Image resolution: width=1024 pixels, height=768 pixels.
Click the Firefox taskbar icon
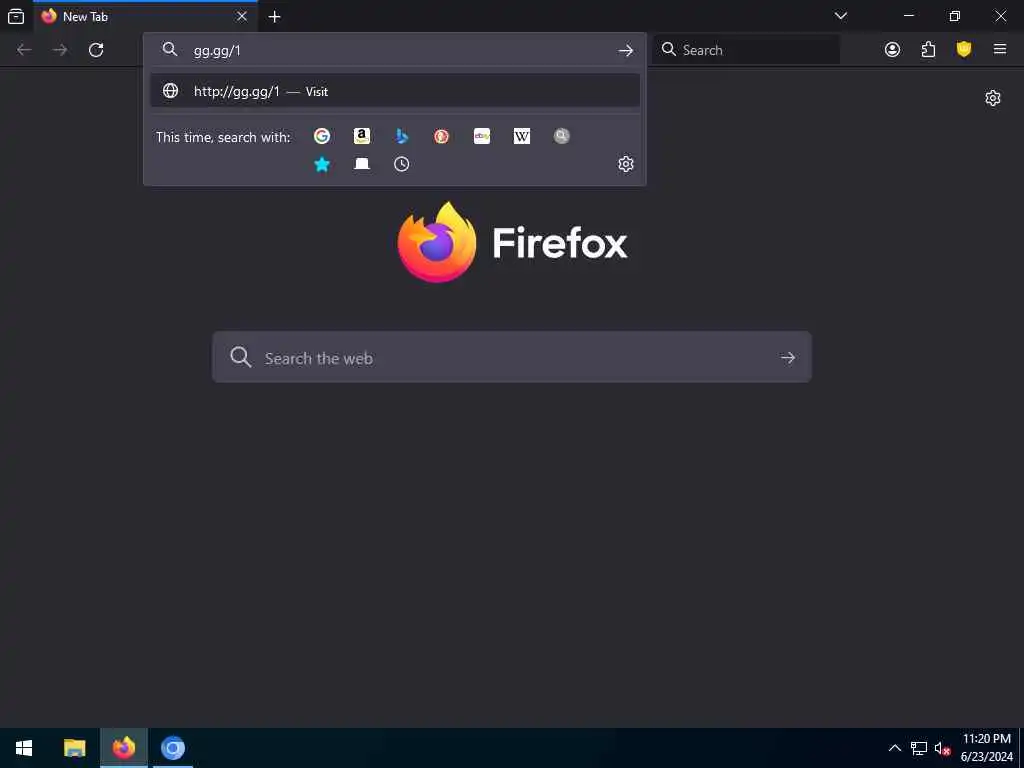[124, 748]
